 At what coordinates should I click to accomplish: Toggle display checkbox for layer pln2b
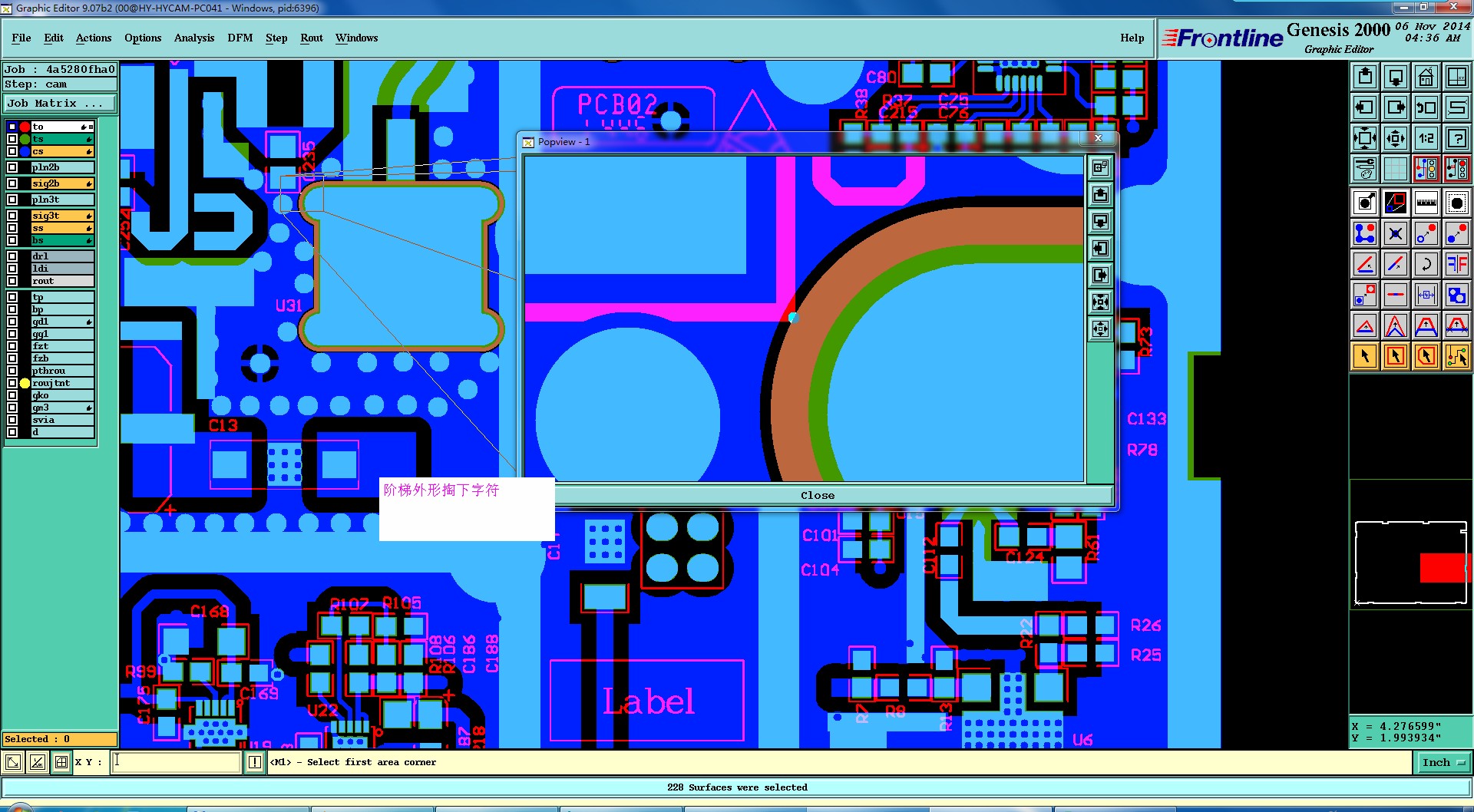(x=12, y=167)
